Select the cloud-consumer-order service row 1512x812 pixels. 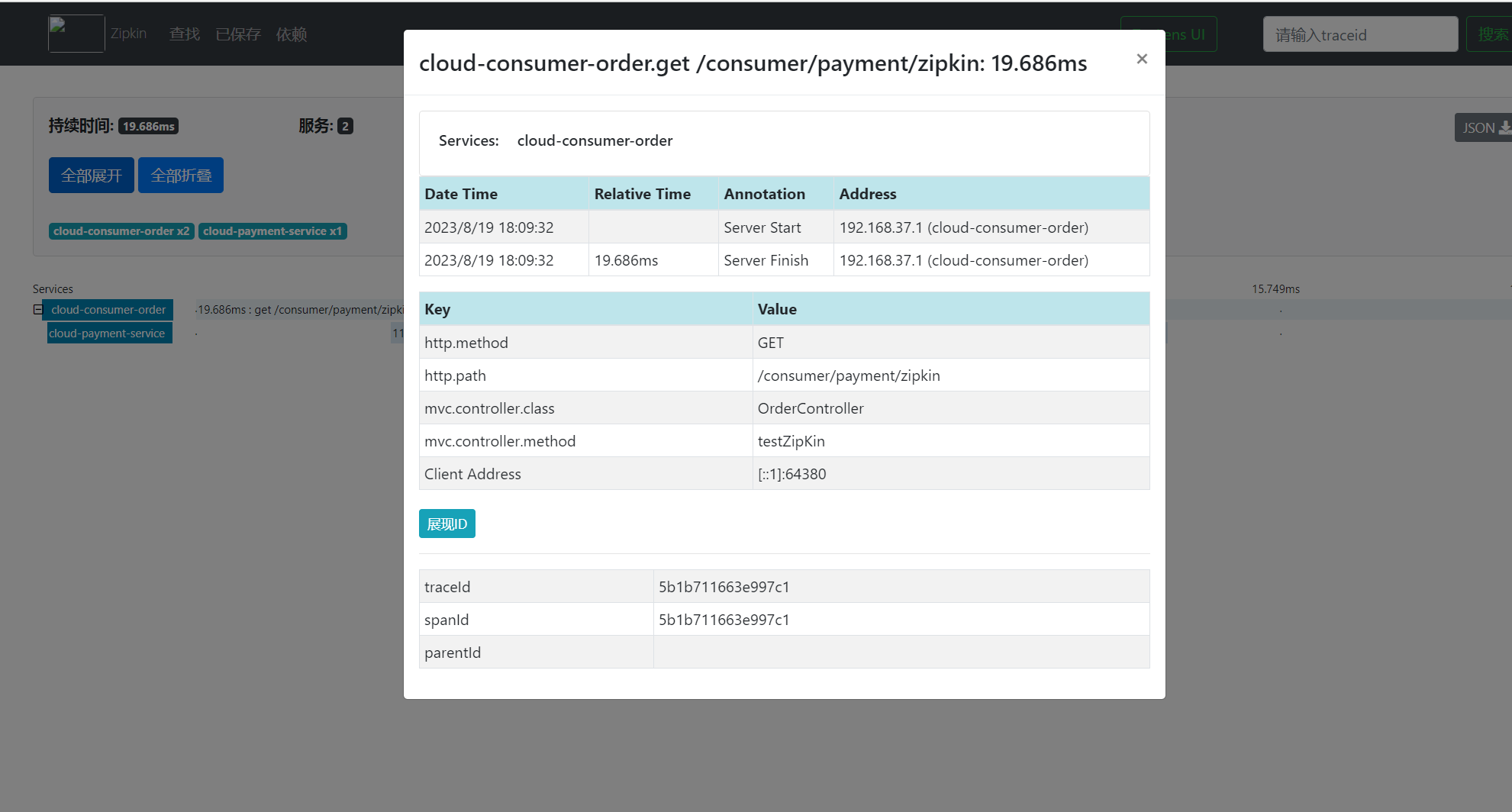[x=108, y=310]
